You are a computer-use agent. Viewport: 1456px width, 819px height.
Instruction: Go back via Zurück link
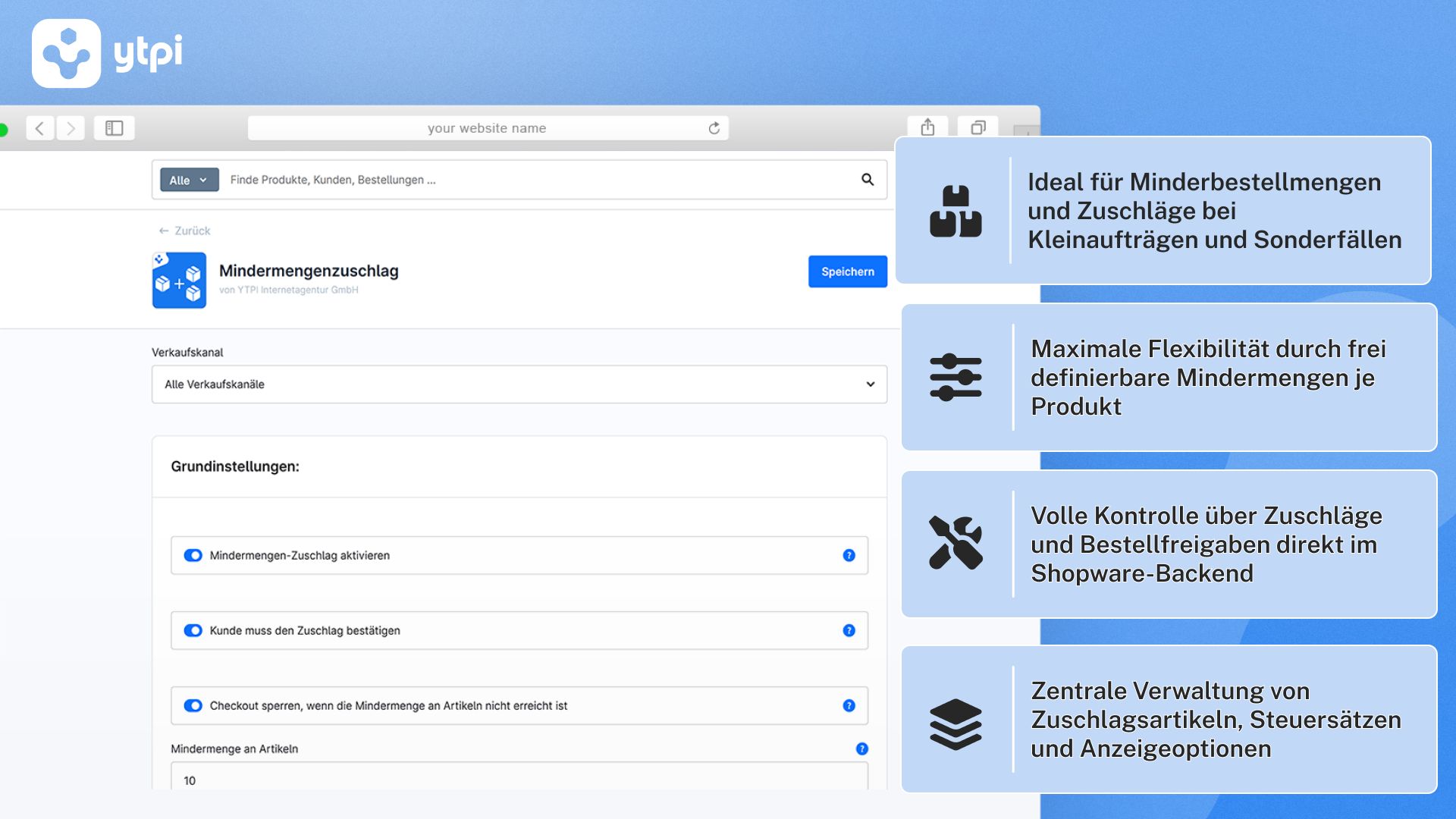(x=184, y=231)
